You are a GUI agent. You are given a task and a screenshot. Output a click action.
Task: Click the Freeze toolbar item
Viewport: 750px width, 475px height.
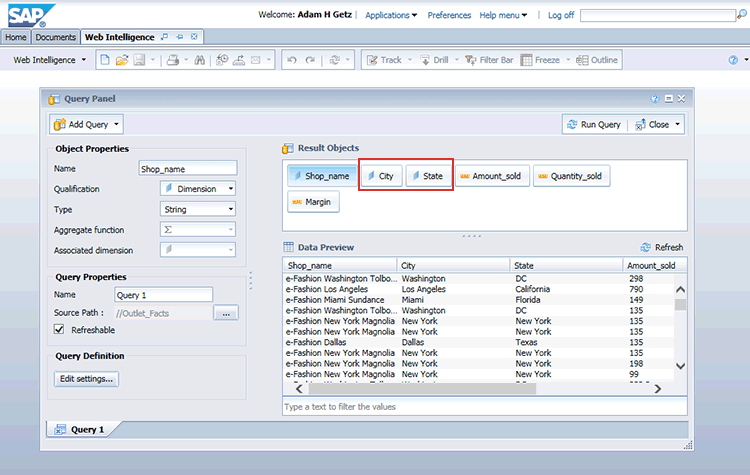[540, 60]
